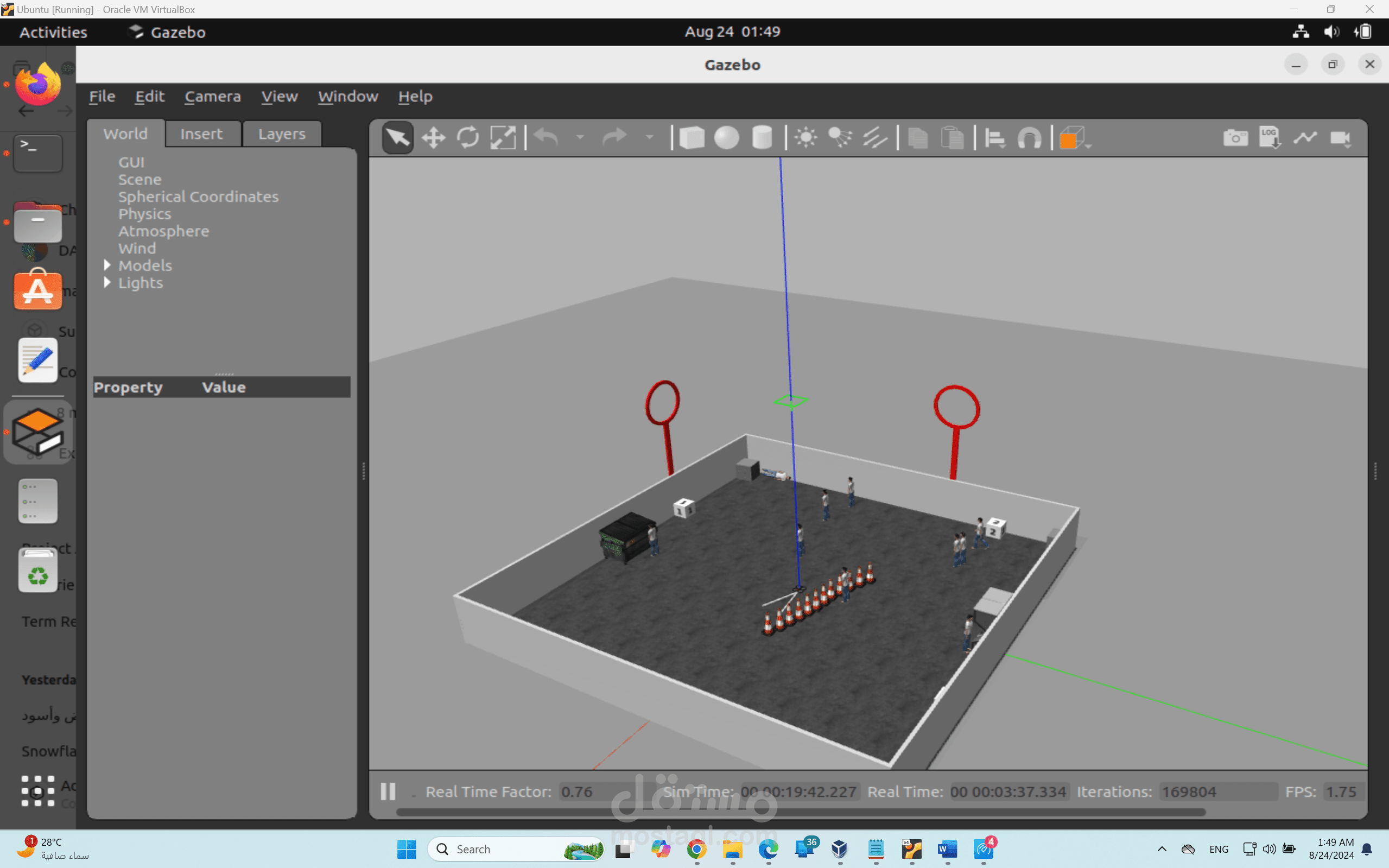Click the Physics tree entry
1389x868 pixels.
[144, 214]
